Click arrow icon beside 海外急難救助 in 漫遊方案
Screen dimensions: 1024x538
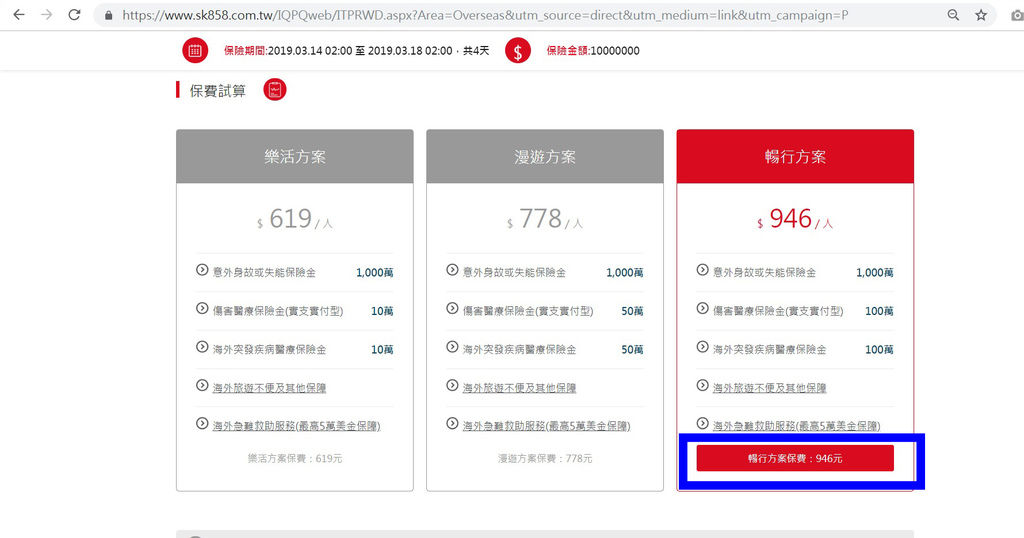(452, 423)
